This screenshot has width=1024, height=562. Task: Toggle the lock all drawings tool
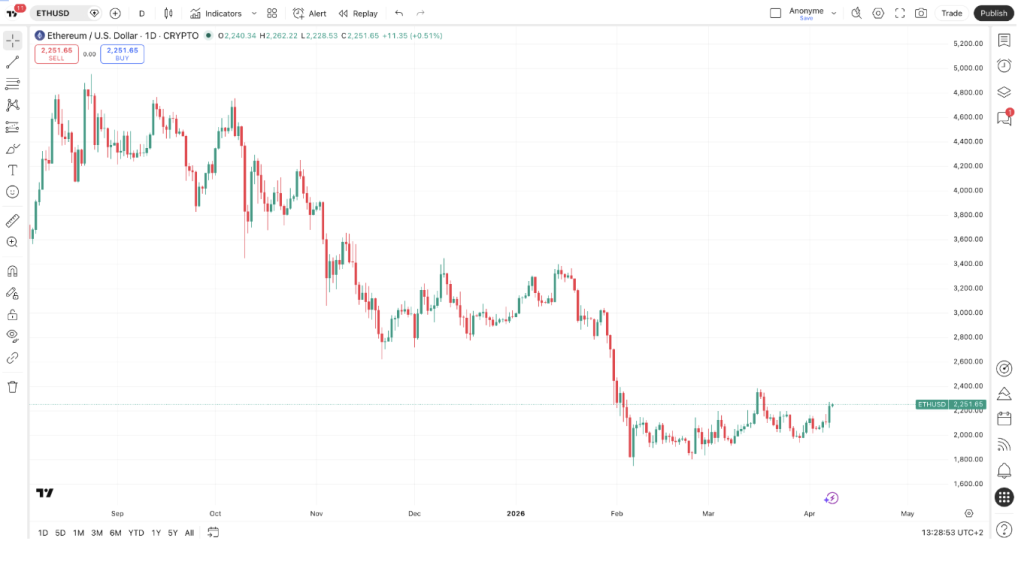tap(13, 314)
